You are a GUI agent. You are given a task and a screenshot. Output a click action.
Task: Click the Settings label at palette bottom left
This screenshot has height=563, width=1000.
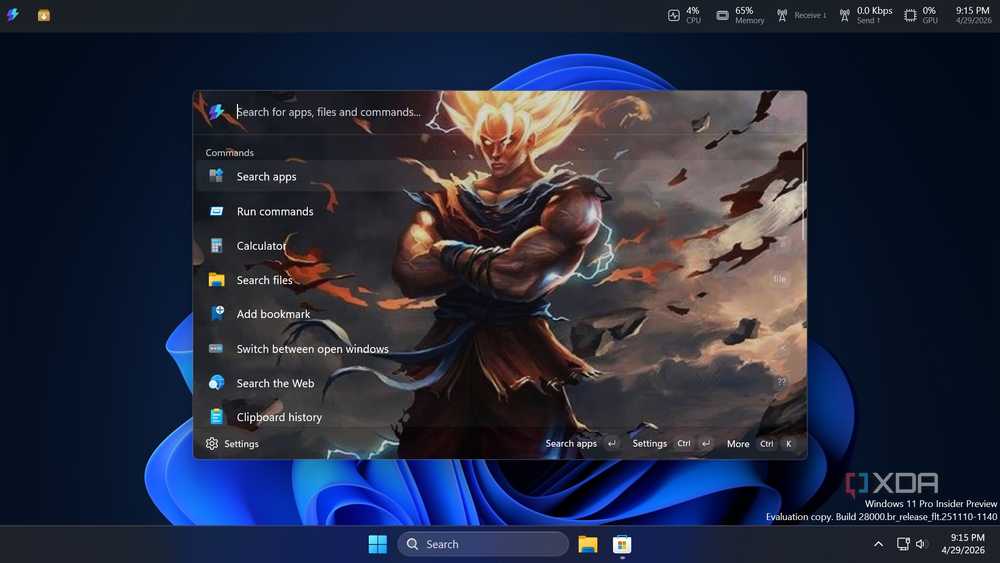coord(241,444)
